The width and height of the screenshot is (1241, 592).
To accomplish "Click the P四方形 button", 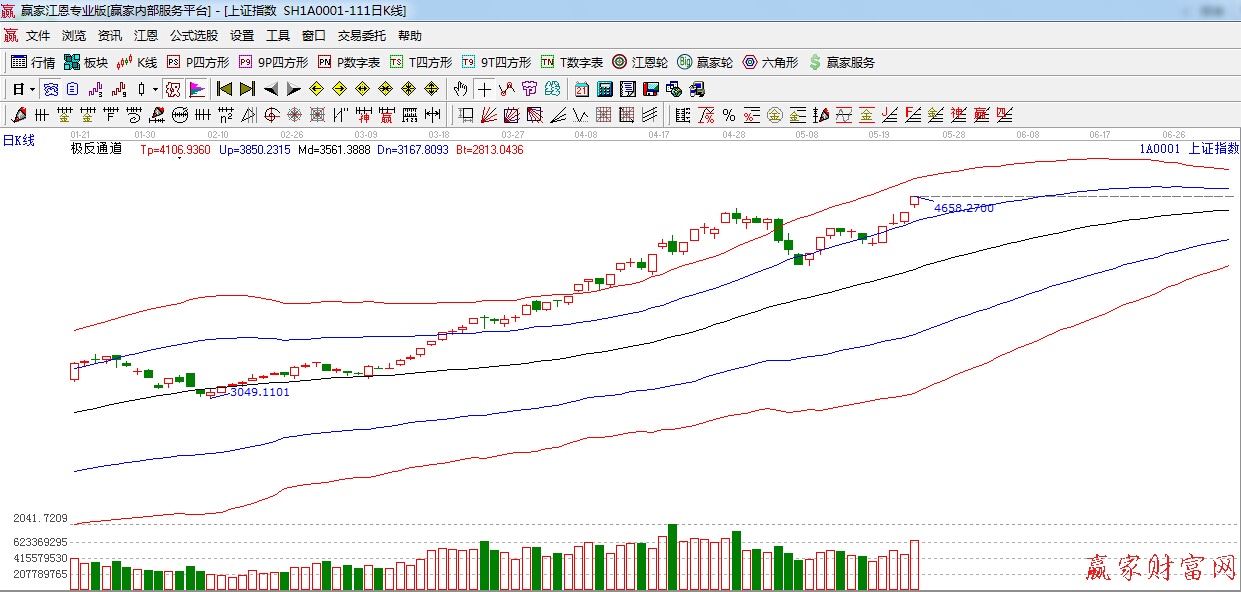I will (197, 62).
